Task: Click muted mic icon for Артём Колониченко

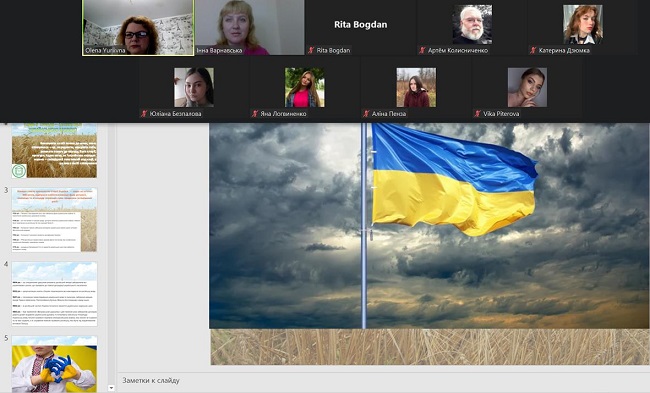Action: click(x=422, y=50)
